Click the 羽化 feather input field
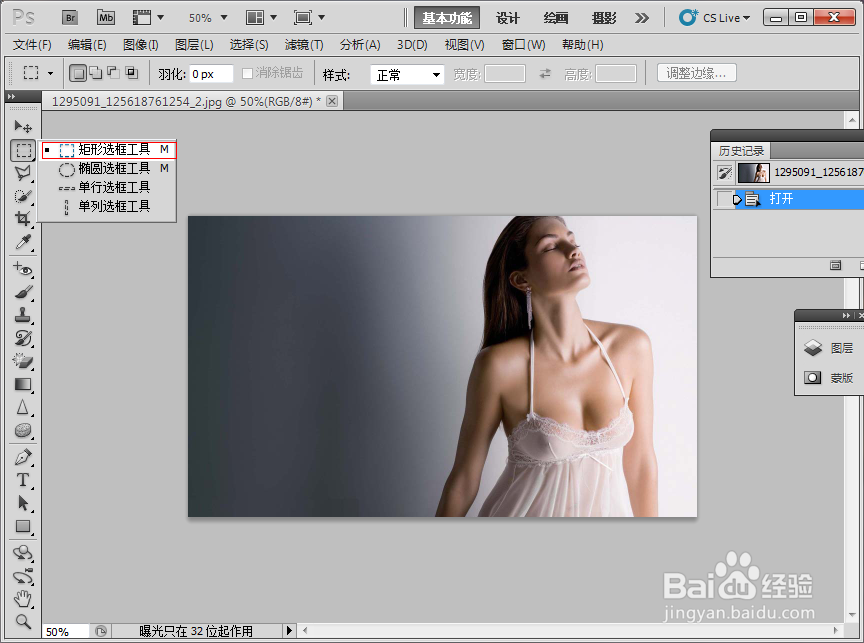 tap(210, 73)
